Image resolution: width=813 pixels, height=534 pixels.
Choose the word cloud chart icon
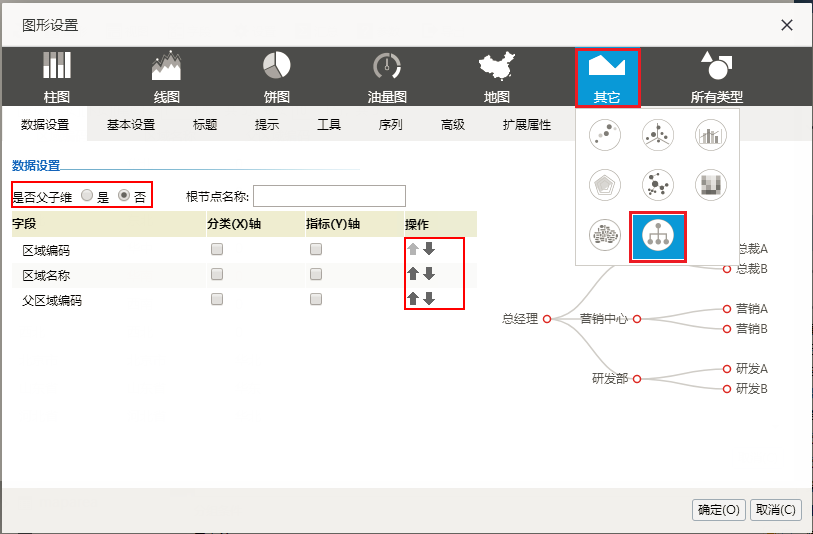coord(605,235)
